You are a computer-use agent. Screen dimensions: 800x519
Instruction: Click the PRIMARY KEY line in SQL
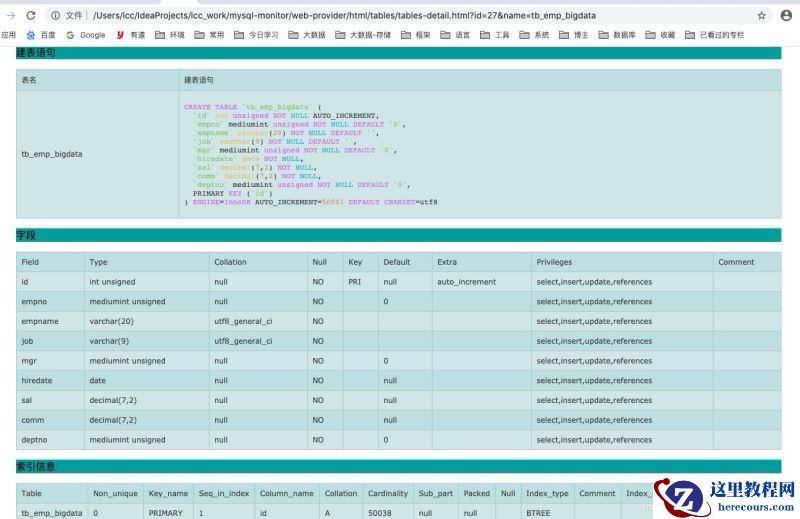click(x=233, y=193)
